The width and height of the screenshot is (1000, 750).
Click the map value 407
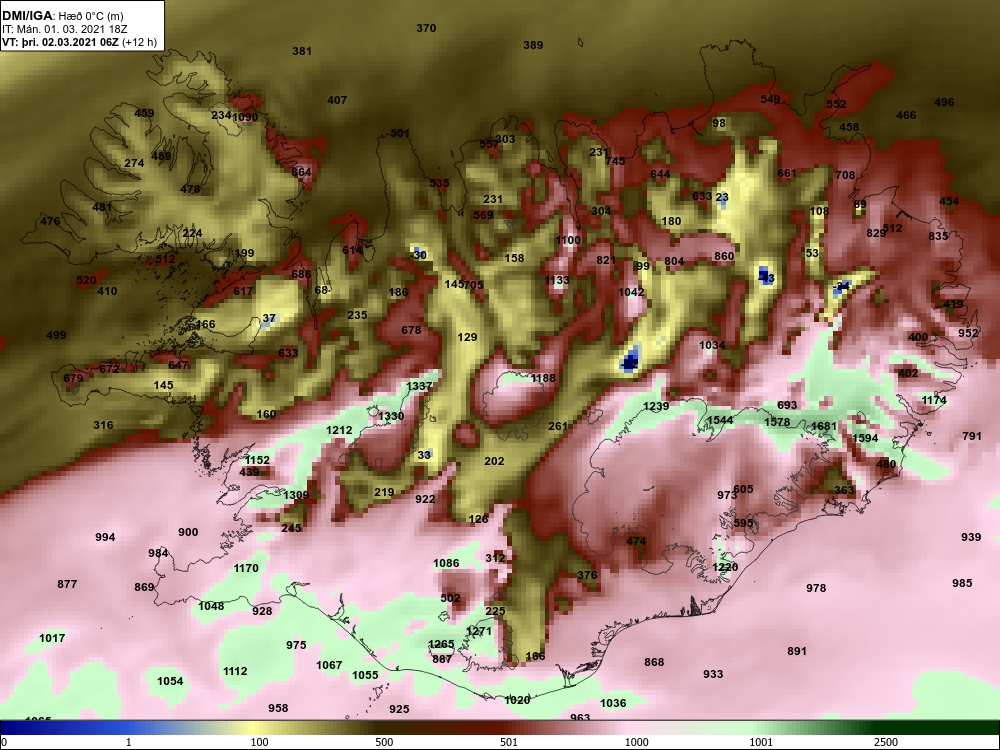click(337, 100)
